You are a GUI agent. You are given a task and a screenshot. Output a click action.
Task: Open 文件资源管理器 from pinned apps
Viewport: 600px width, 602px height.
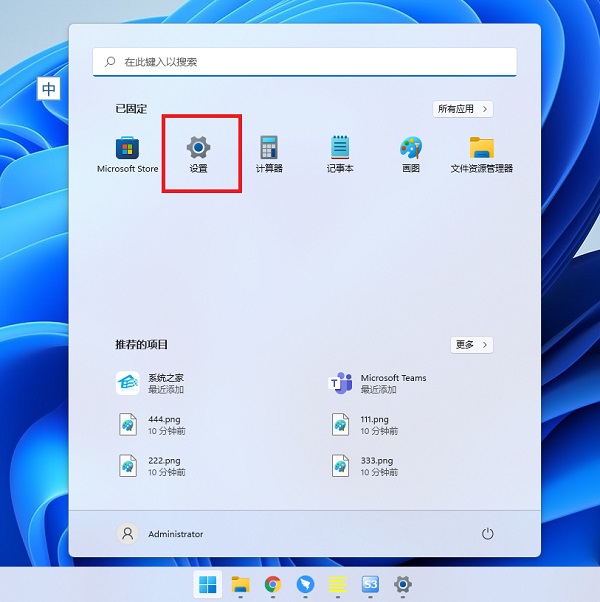tap(482, 154)
